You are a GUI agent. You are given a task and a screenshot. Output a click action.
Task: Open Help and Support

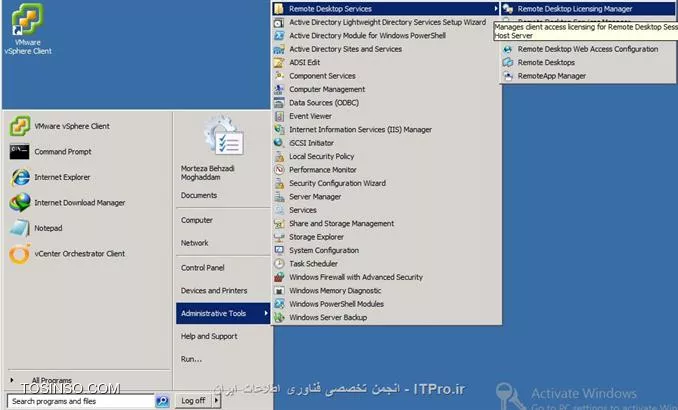point(209,336)
